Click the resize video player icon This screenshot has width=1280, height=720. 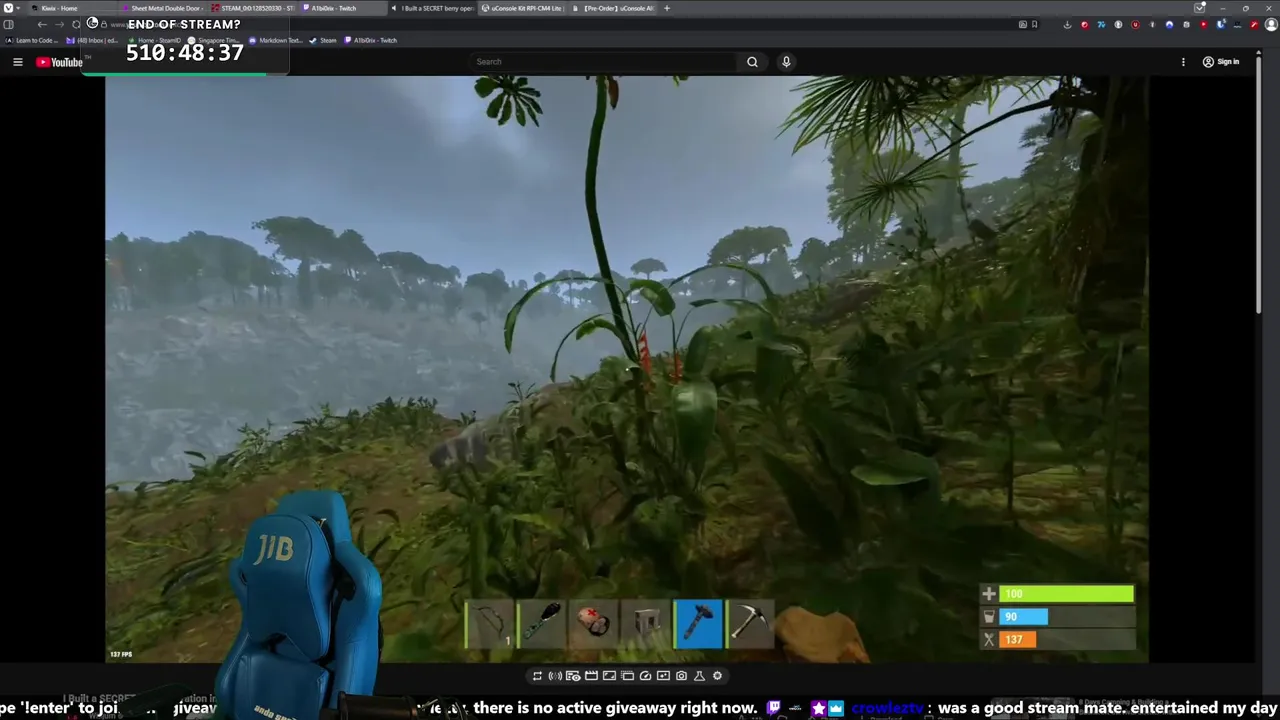[x=609, y=676]
